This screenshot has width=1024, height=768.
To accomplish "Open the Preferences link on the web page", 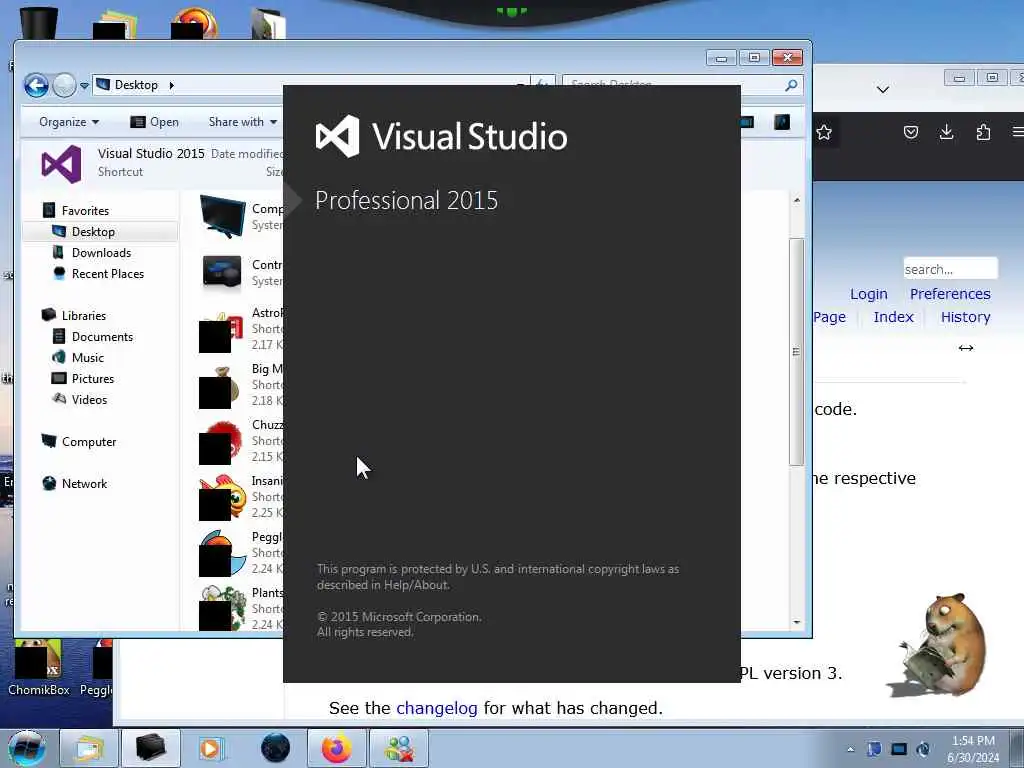I will pyautogui.click(x=950, y=294).
